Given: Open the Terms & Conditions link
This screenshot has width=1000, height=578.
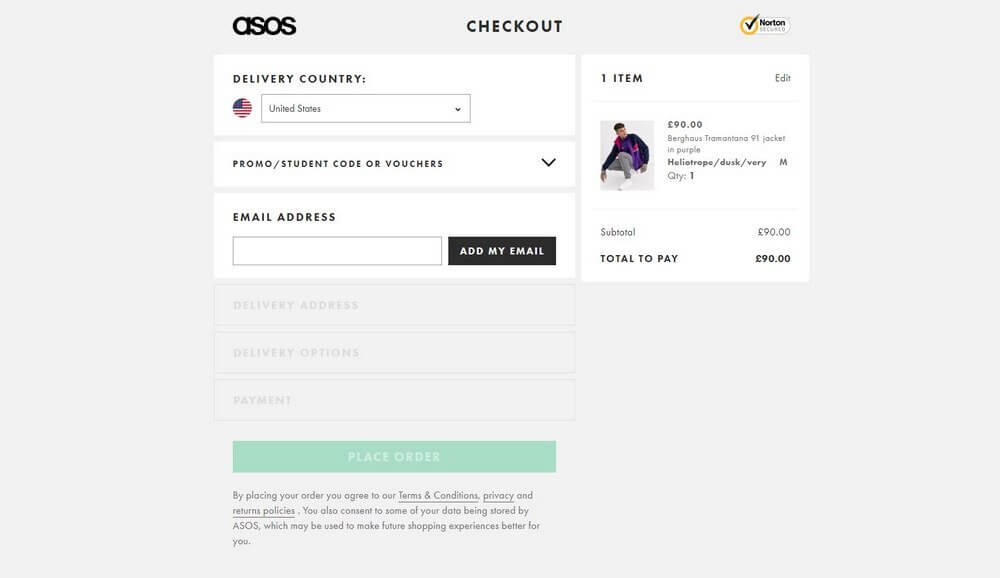Looking at the screenshot, I should click(438, 494).
